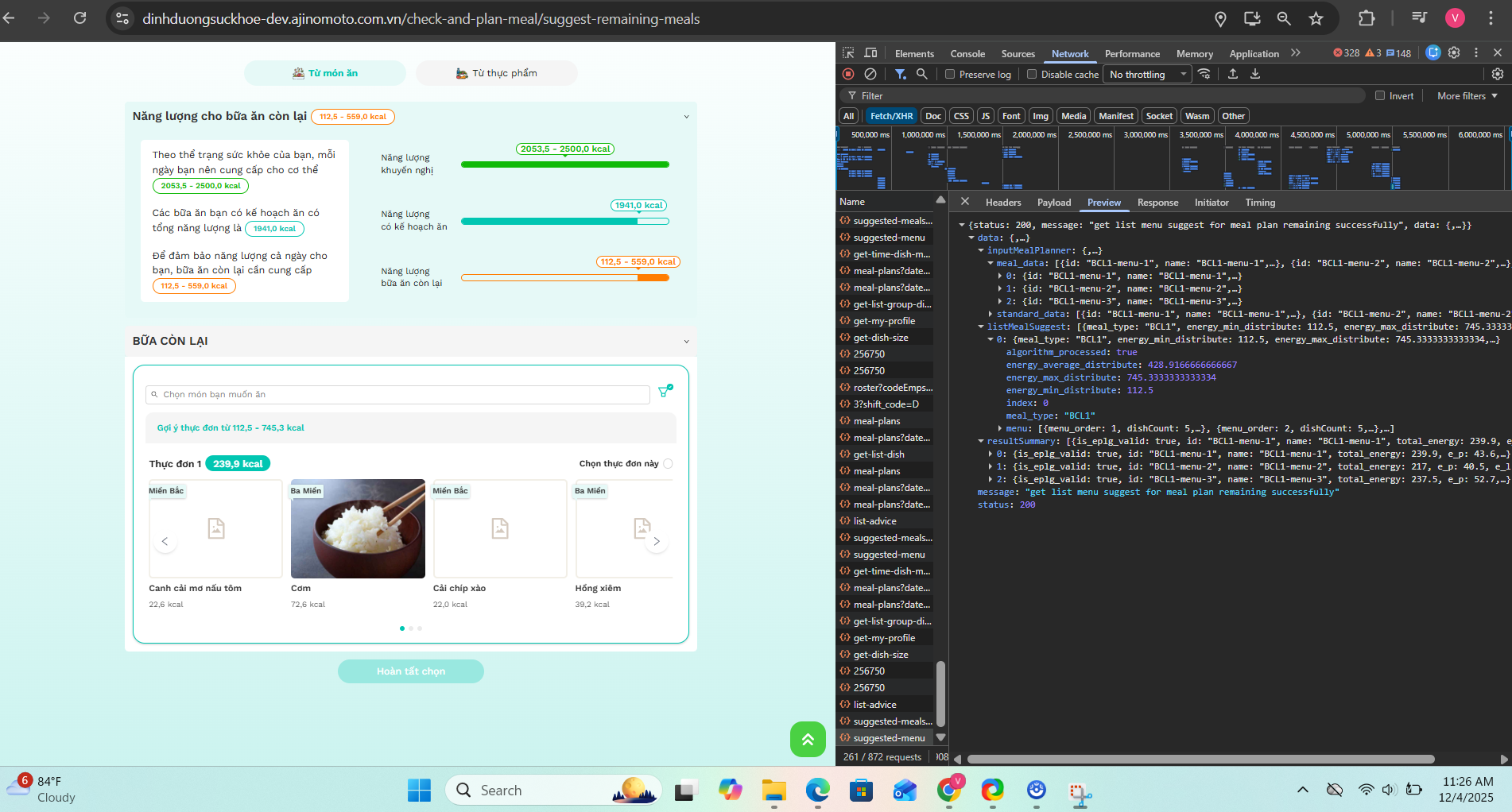Check the Disable cache option
Viewport: 1512px width, 812px height.
(x=1032, y=75)
